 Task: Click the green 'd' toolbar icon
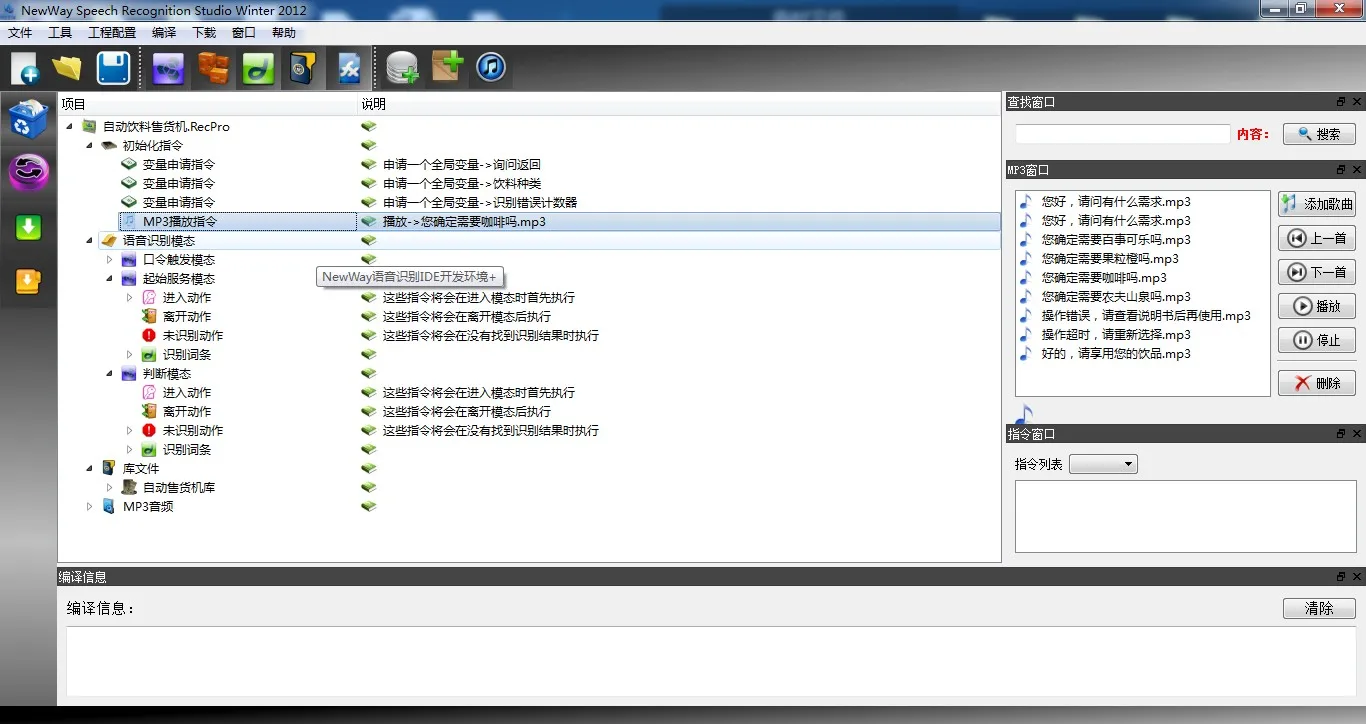pos(257,68)
